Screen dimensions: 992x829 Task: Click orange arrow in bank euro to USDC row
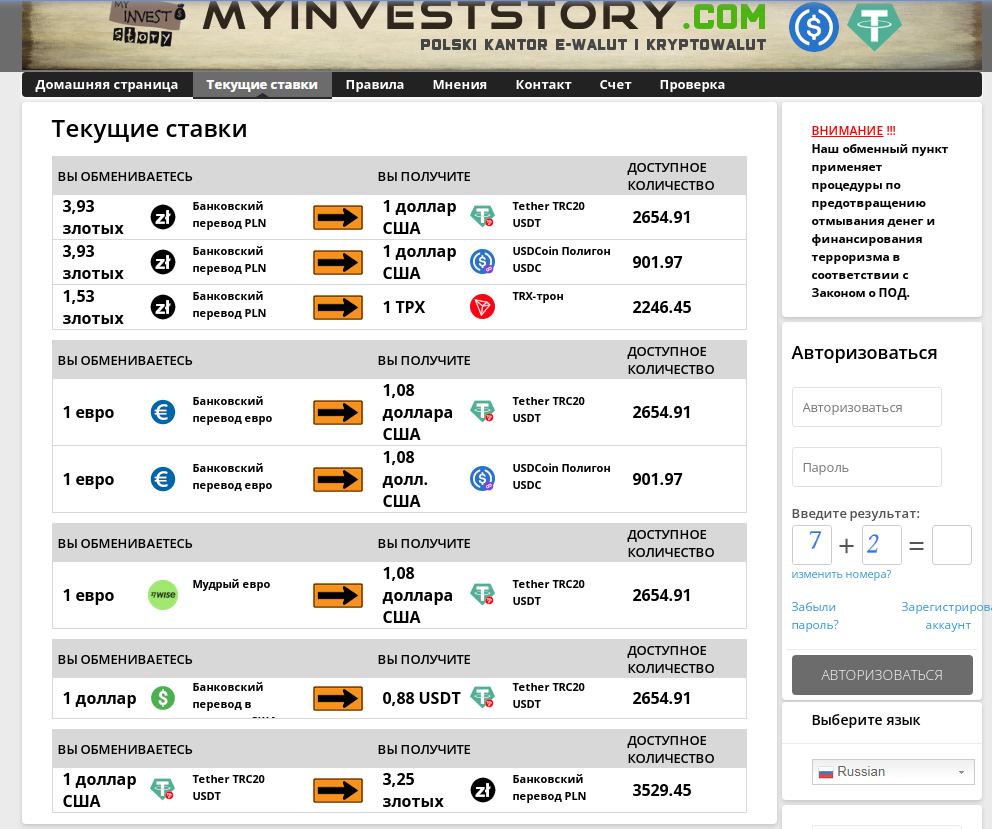tap(338, 480)
